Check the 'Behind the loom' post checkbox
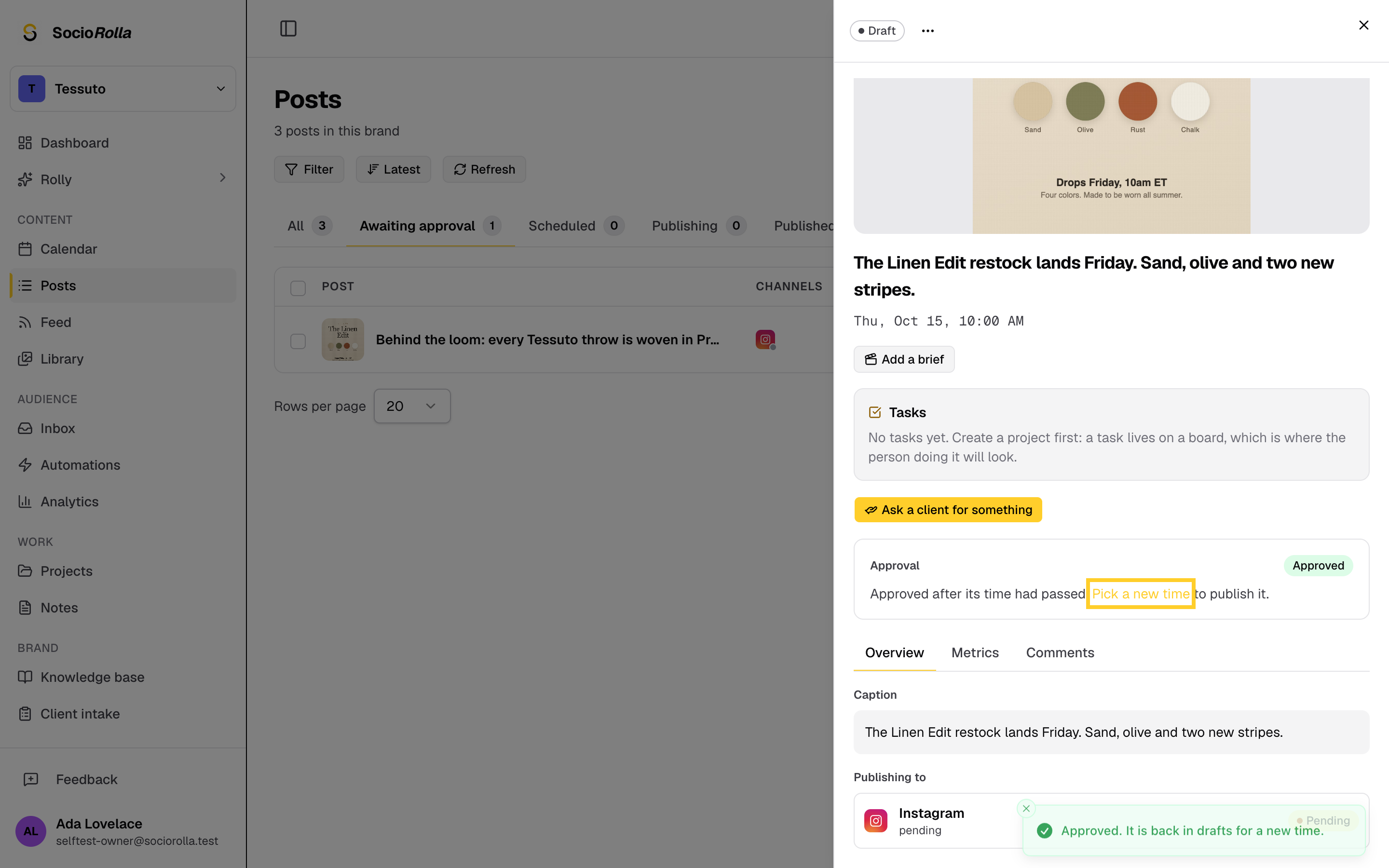 coord(298,341)
